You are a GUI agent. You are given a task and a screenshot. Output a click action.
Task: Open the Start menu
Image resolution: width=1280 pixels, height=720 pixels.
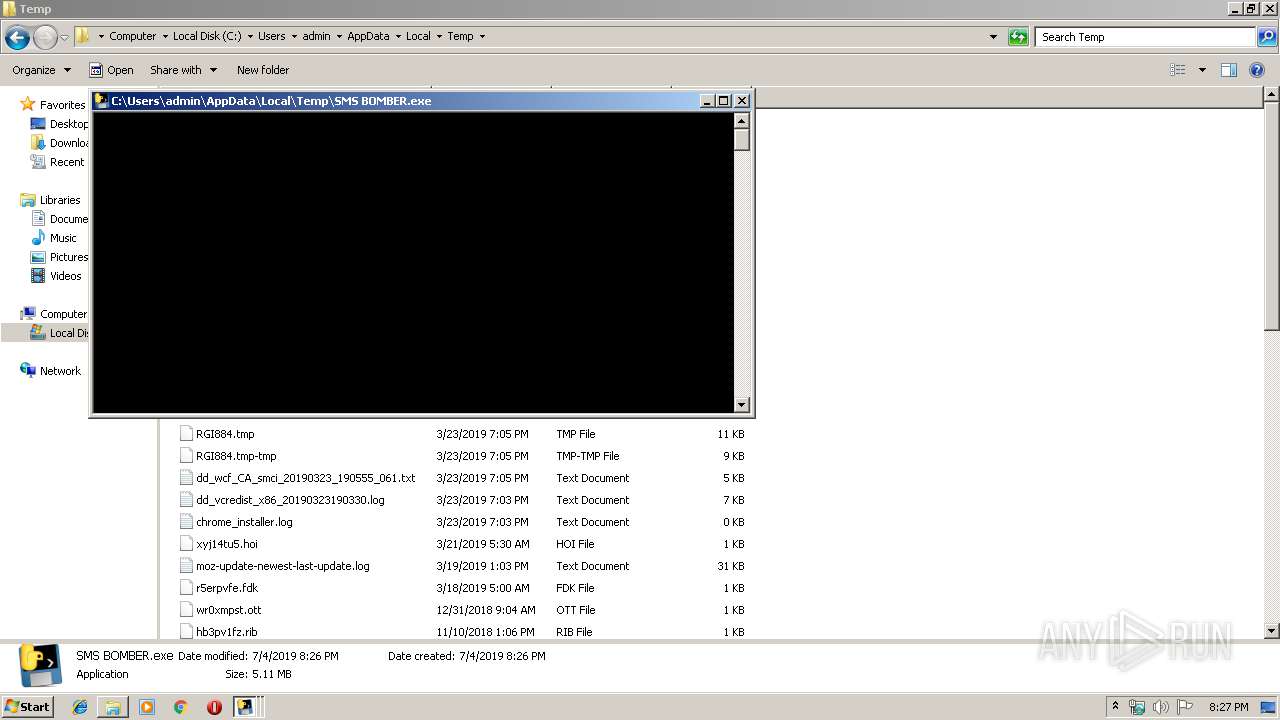(28, 707)
